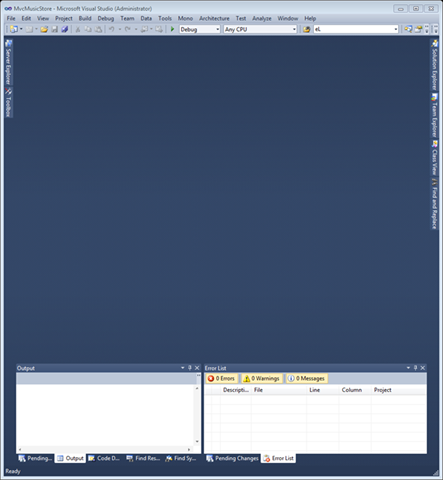The height and width of the screenshot is (480, 443).
Task: Open the Output panel window position dropdown arrow
Action: point(183,368)
